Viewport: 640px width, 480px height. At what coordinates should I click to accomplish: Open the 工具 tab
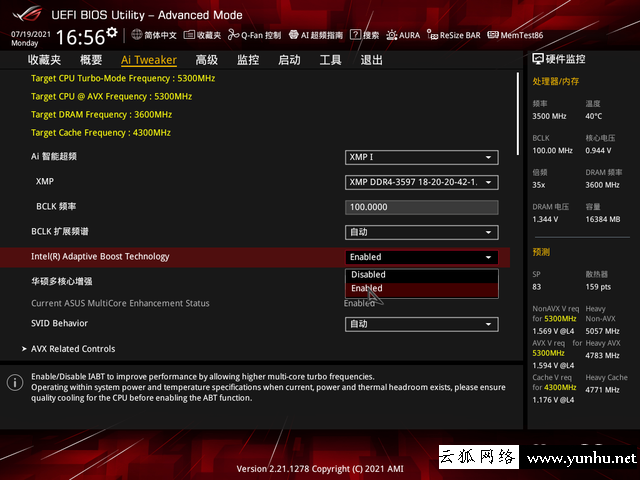(330, 60)
